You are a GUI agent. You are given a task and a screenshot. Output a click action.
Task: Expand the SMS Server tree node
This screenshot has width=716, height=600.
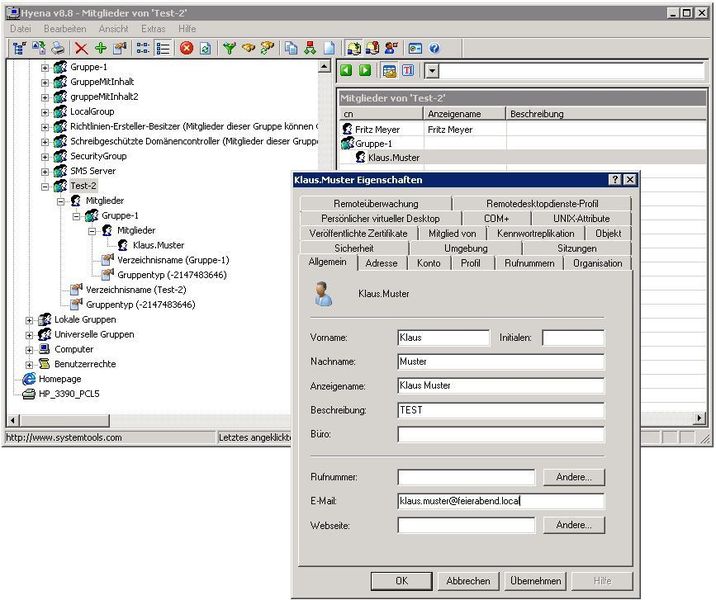(45, 172)
